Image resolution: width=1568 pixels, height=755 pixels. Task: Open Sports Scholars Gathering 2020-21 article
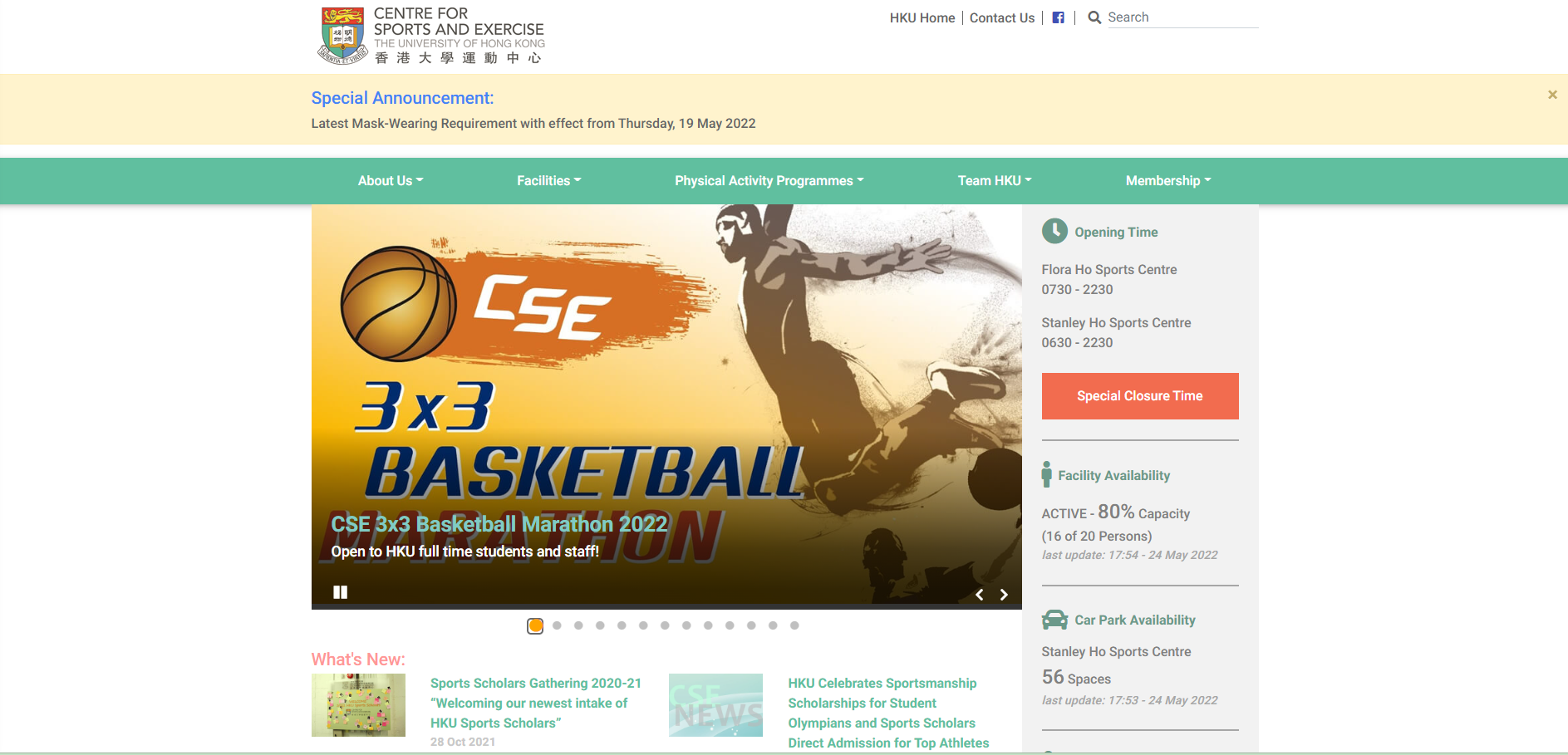[x=536, y=703]
